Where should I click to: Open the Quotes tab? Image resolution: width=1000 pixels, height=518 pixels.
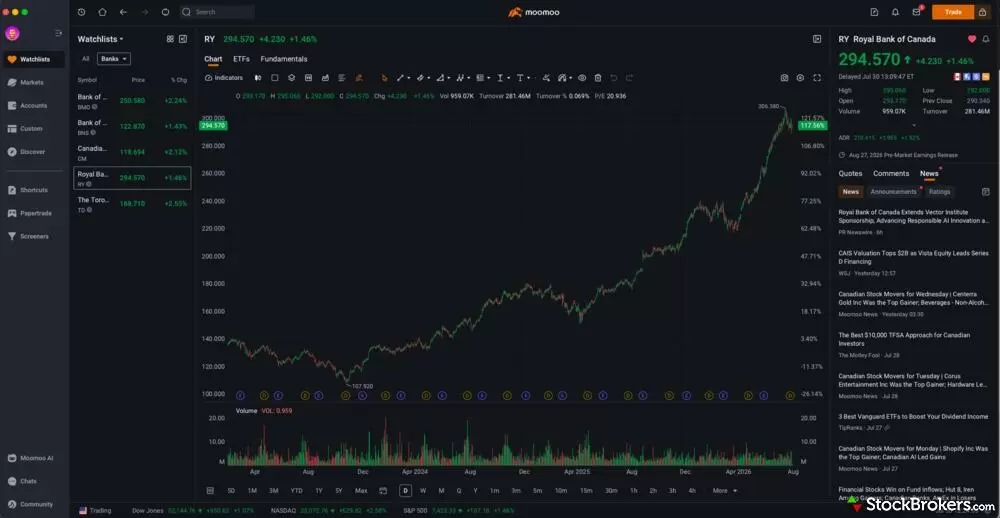point(850,174)
